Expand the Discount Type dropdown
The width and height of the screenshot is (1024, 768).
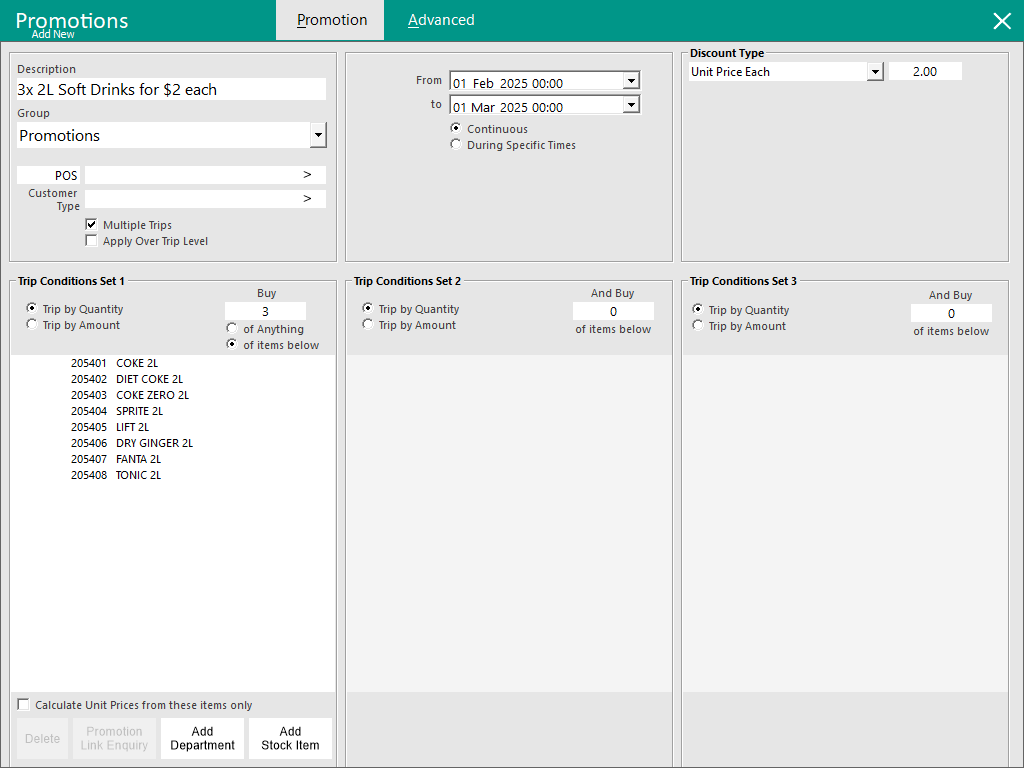[x=875, y=72]
